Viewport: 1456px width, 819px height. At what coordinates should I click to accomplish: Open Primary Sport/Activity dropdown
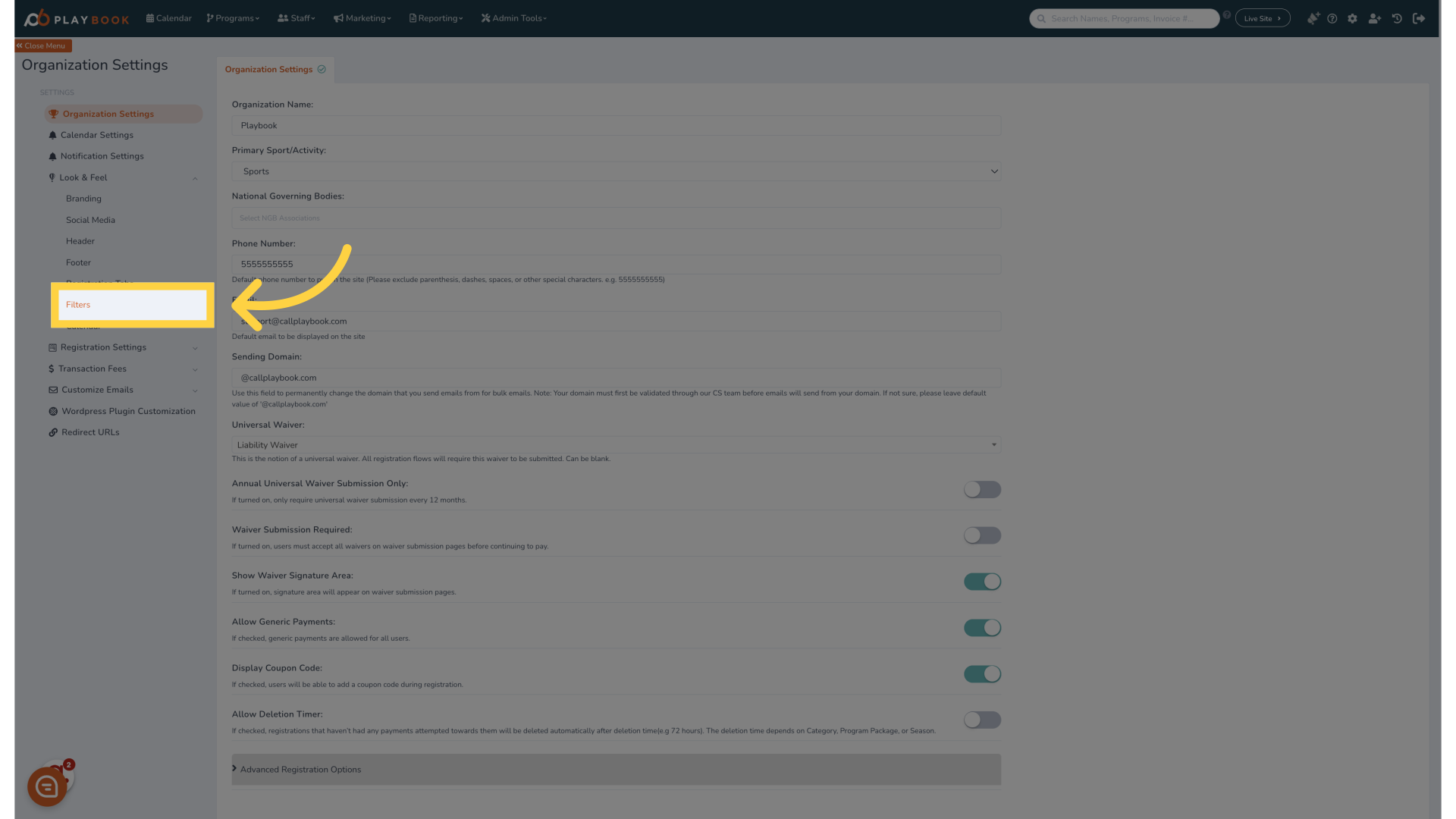click(x=616, y=171)
